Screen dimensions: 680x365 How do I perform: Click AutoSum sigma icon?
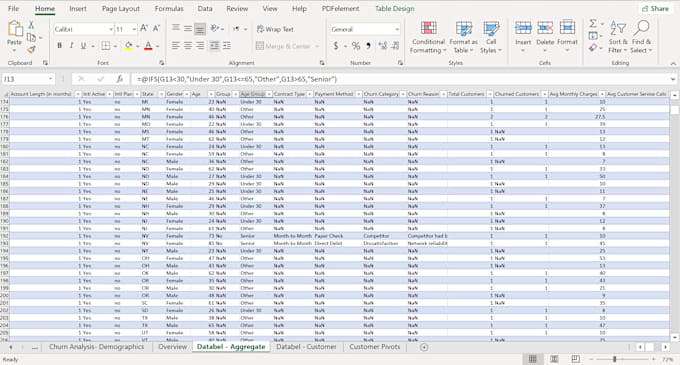(x=593, y=23)
